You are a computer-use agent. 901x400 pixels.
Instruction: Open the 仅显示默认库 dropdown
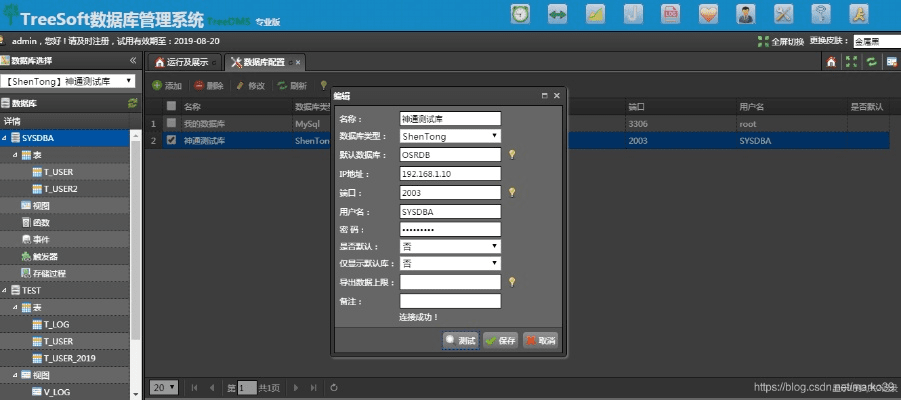point(450,263)
